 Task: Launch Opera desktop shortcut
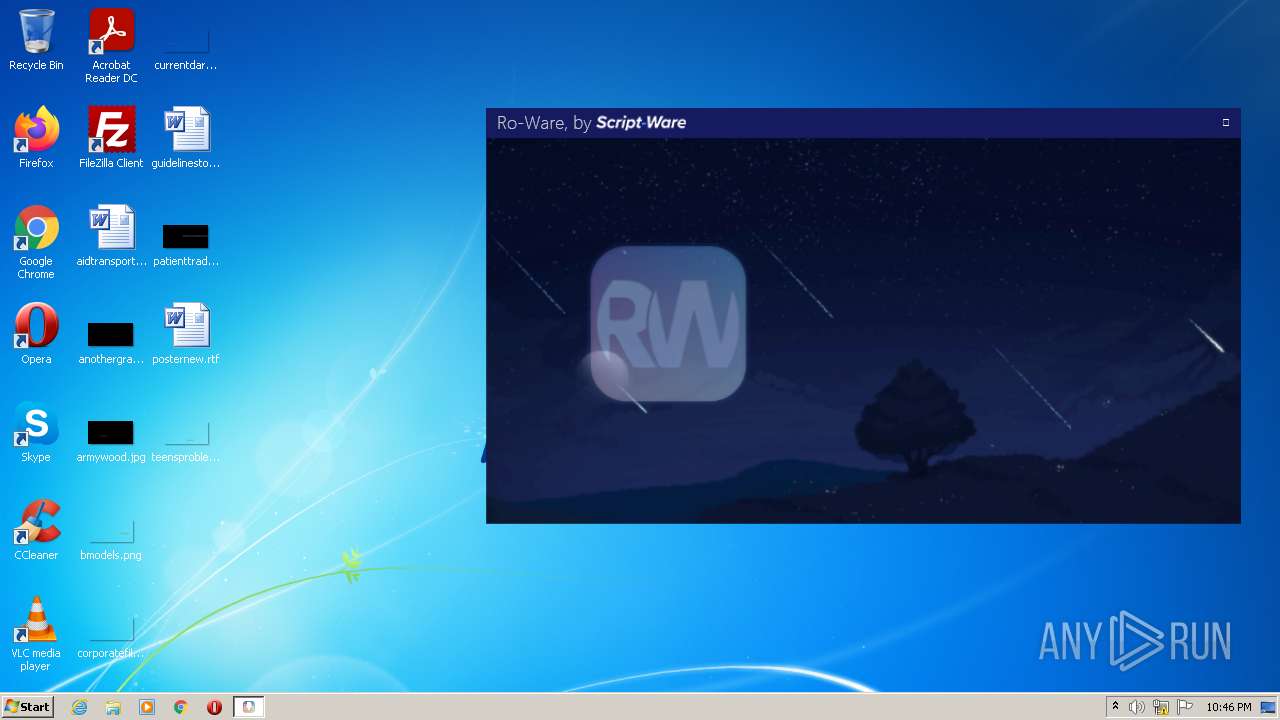tap(36, 333)
